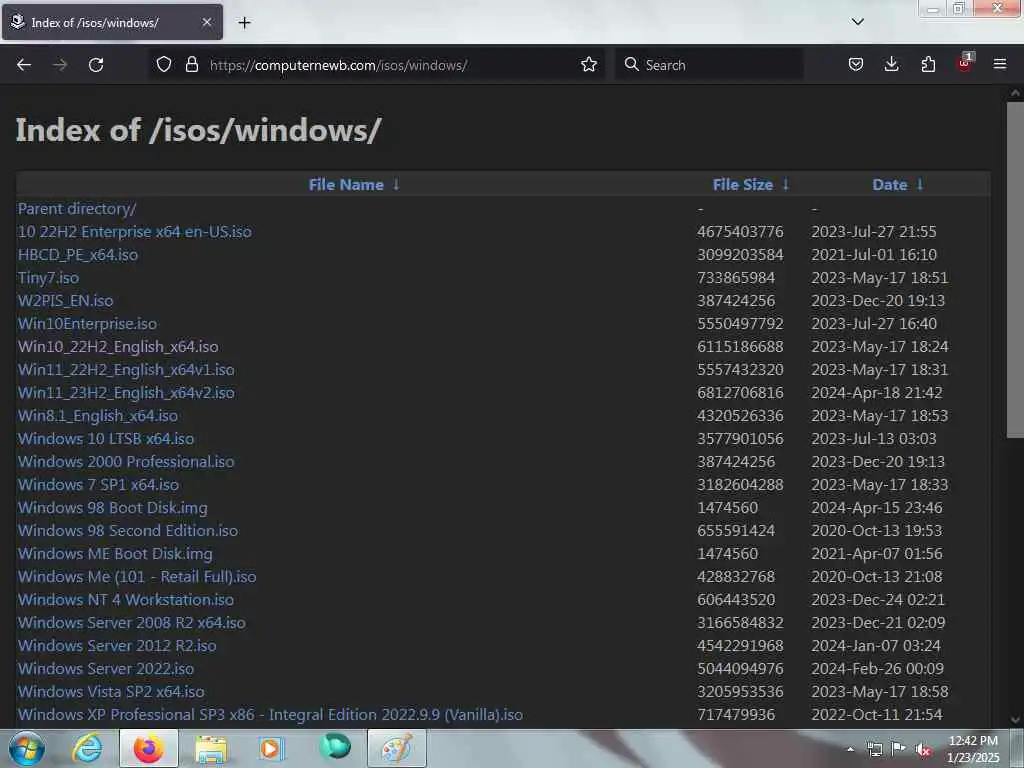Click the page vertical scrollbar thumb
The image size is (1024, 768).
[1016, 269]
